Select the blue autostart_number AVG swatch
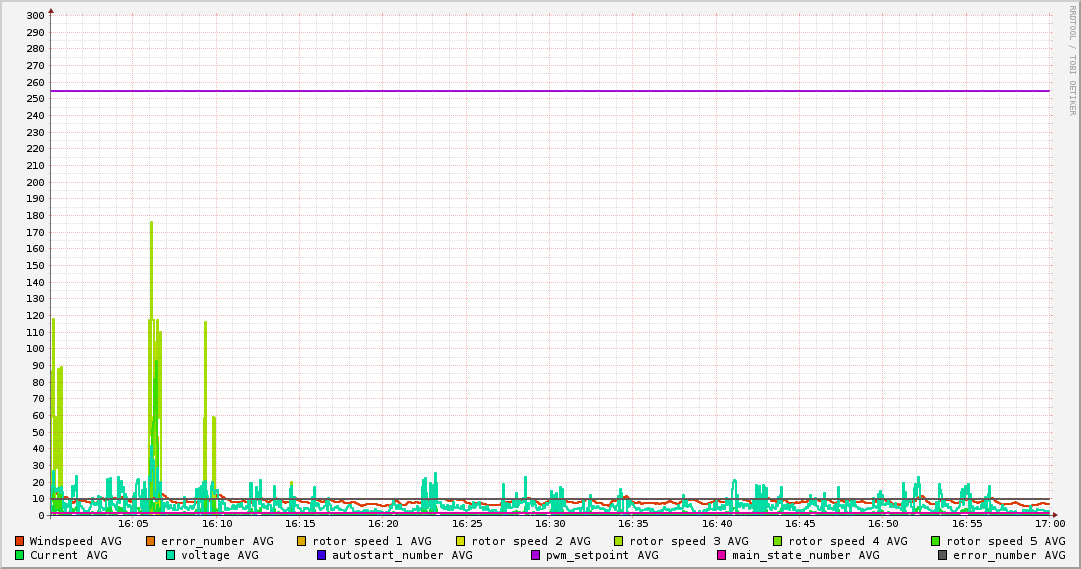The width and height of the screenshot is (1081, 569). coord(321,555)
